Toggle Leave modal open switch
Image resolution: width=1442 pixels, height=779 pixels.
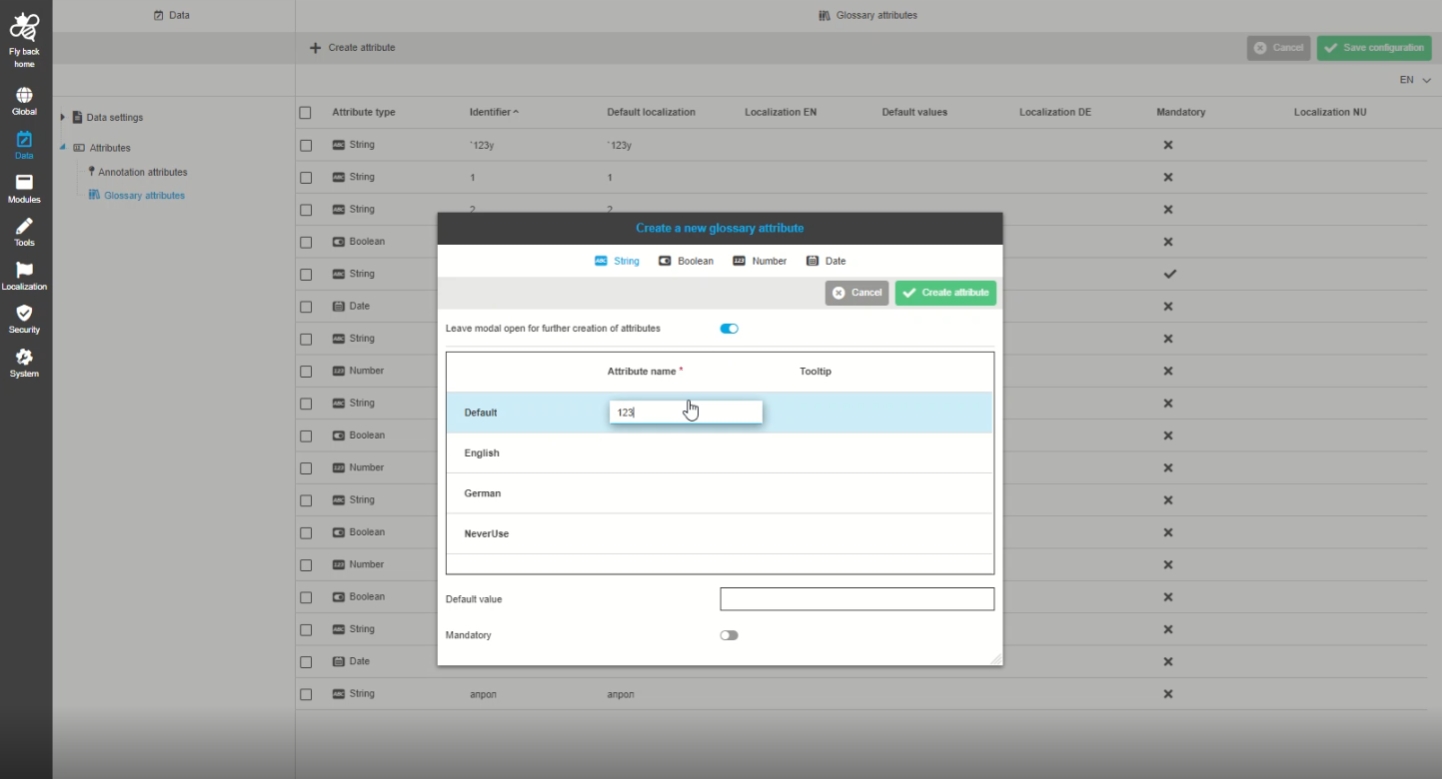(729, 328)
